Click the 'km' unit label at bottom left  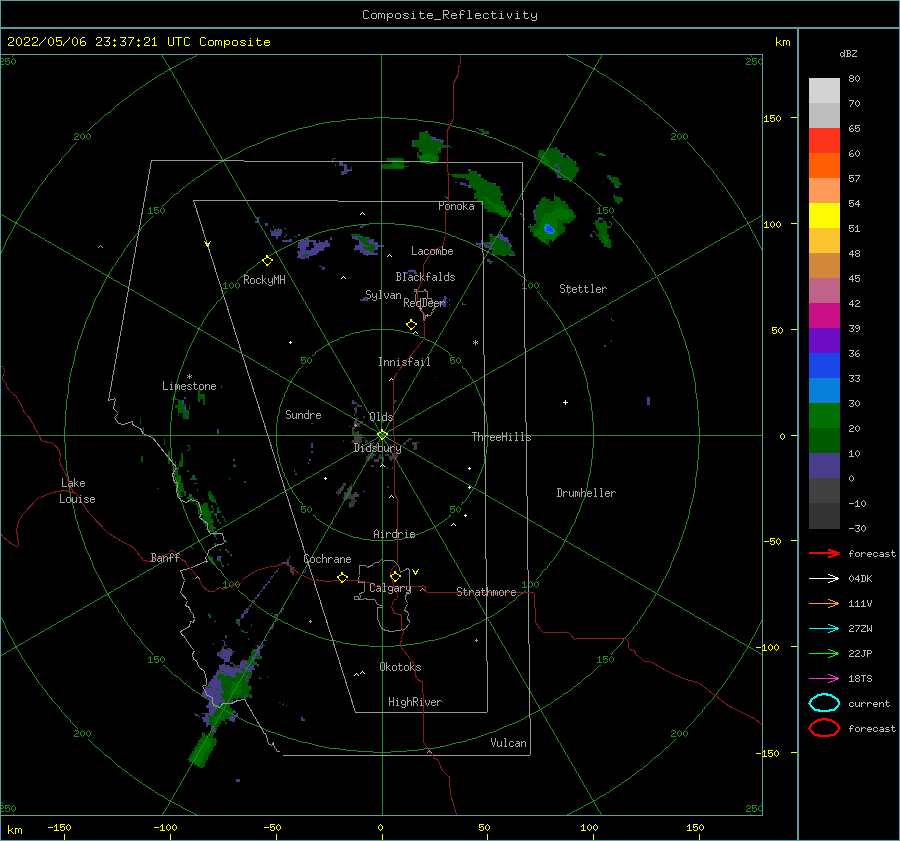[15, 830]
